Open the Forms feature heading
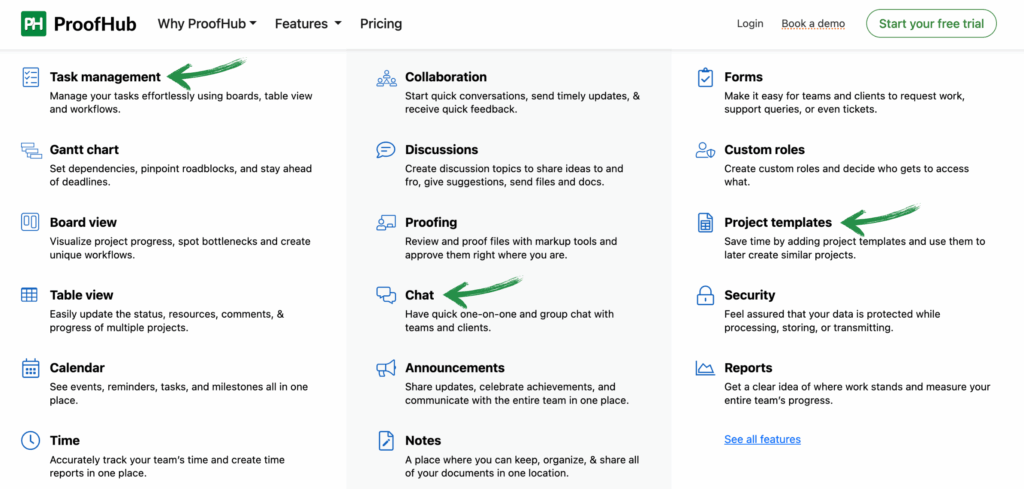The image size is (1024, 489). 743,77
